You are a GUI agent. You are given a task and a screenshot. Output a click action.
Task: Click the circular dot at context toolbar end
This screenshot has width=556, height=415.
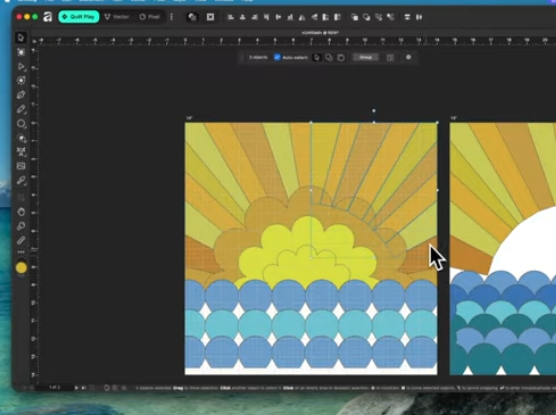coord(408,57)
